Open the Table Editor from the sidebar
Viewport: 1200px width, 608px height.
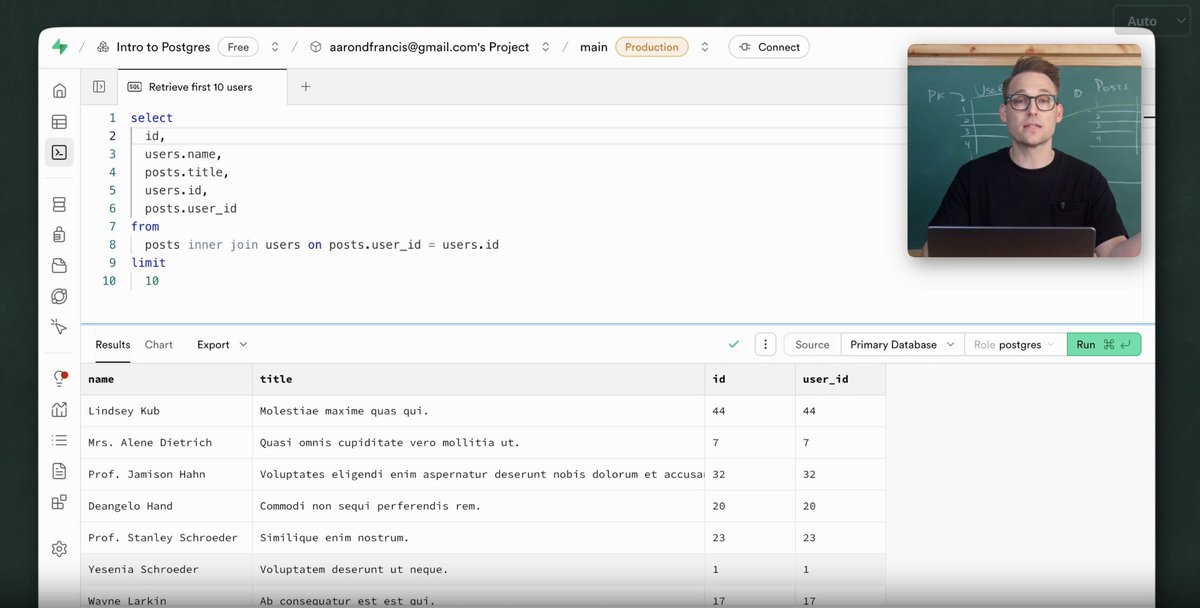58,121
